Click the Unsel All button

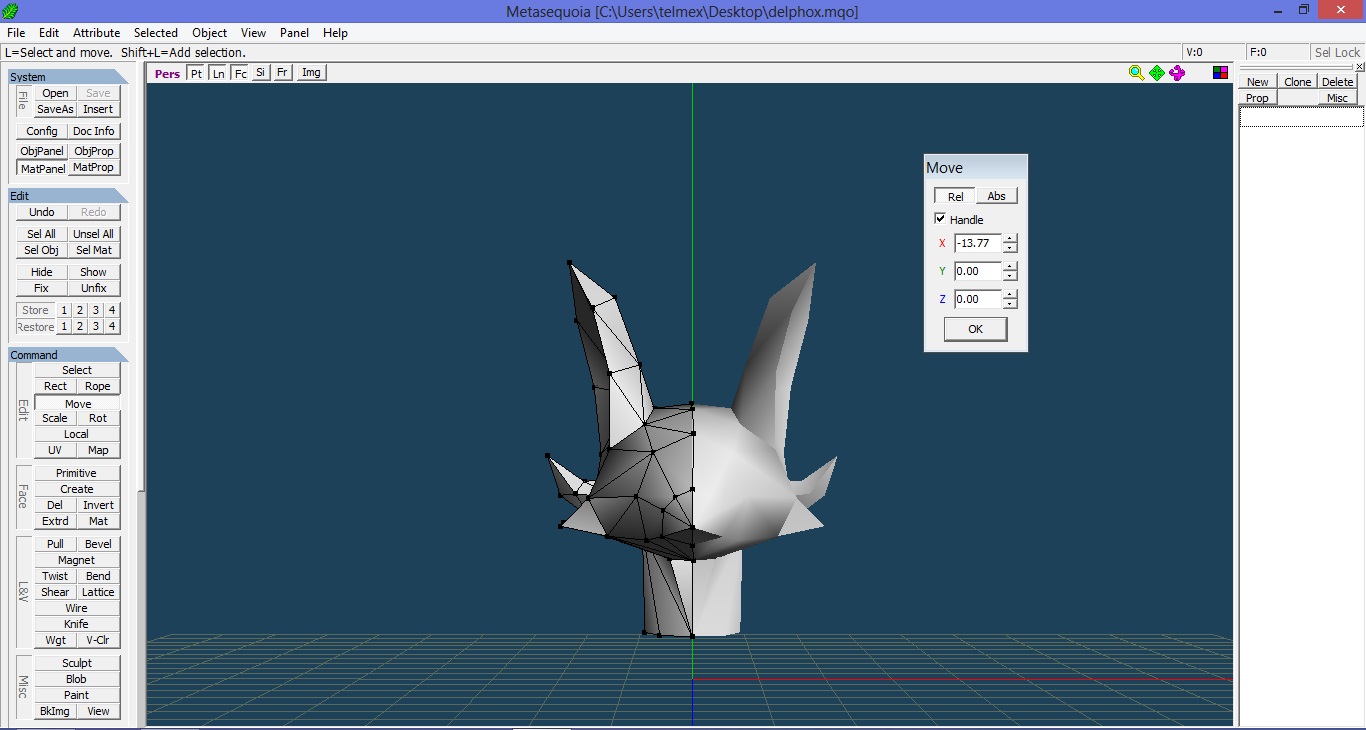(94, 234)
